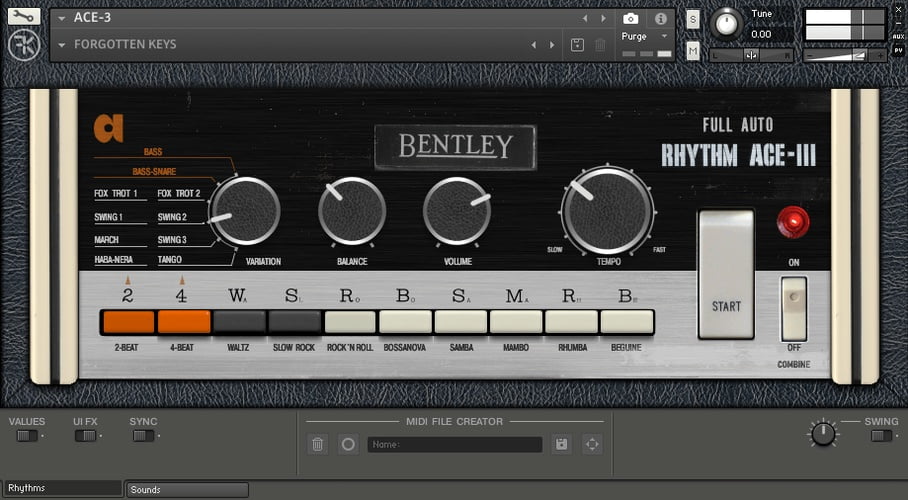Click the pan L/R slider

tap(751, 56)
